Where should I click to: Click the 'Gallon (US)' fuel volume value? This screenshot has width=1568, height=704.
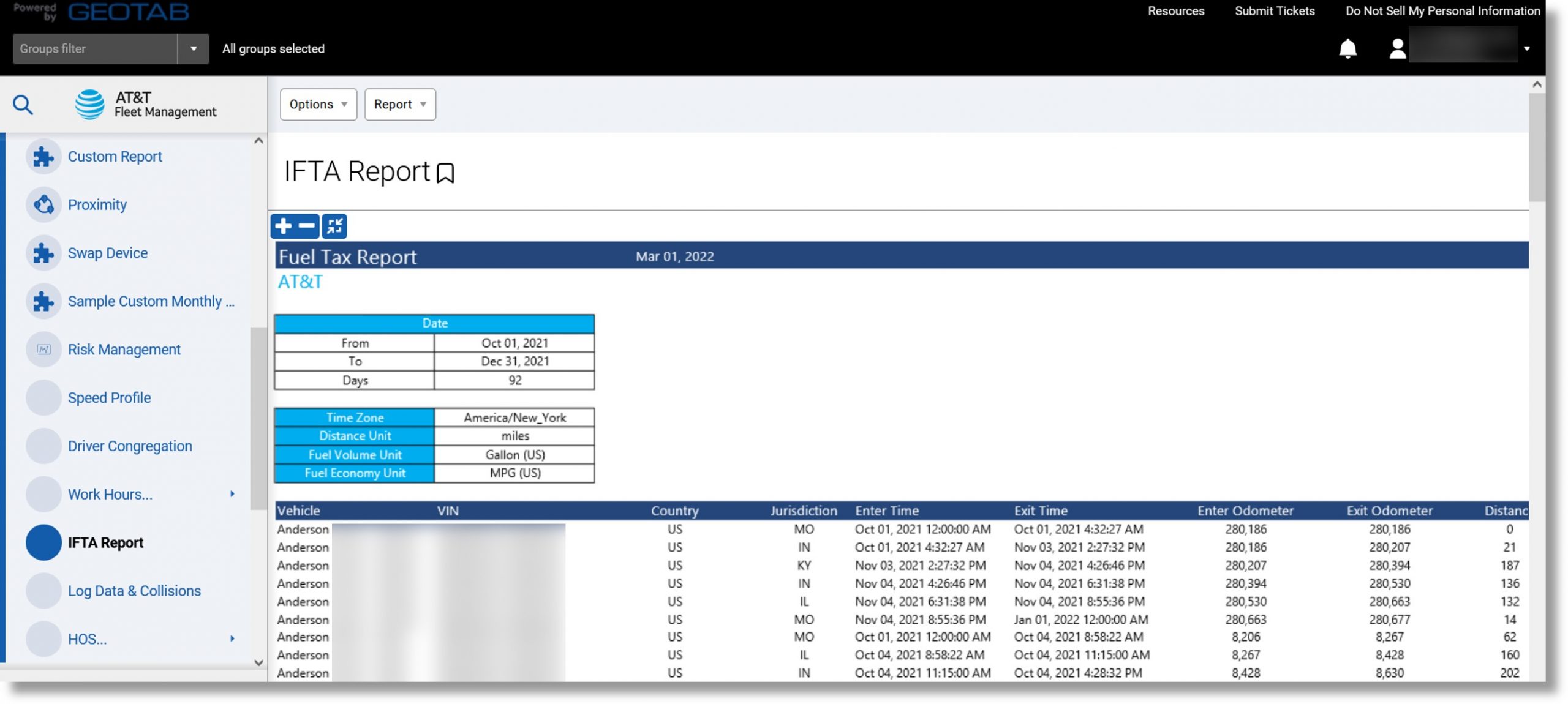pos(514,455)
